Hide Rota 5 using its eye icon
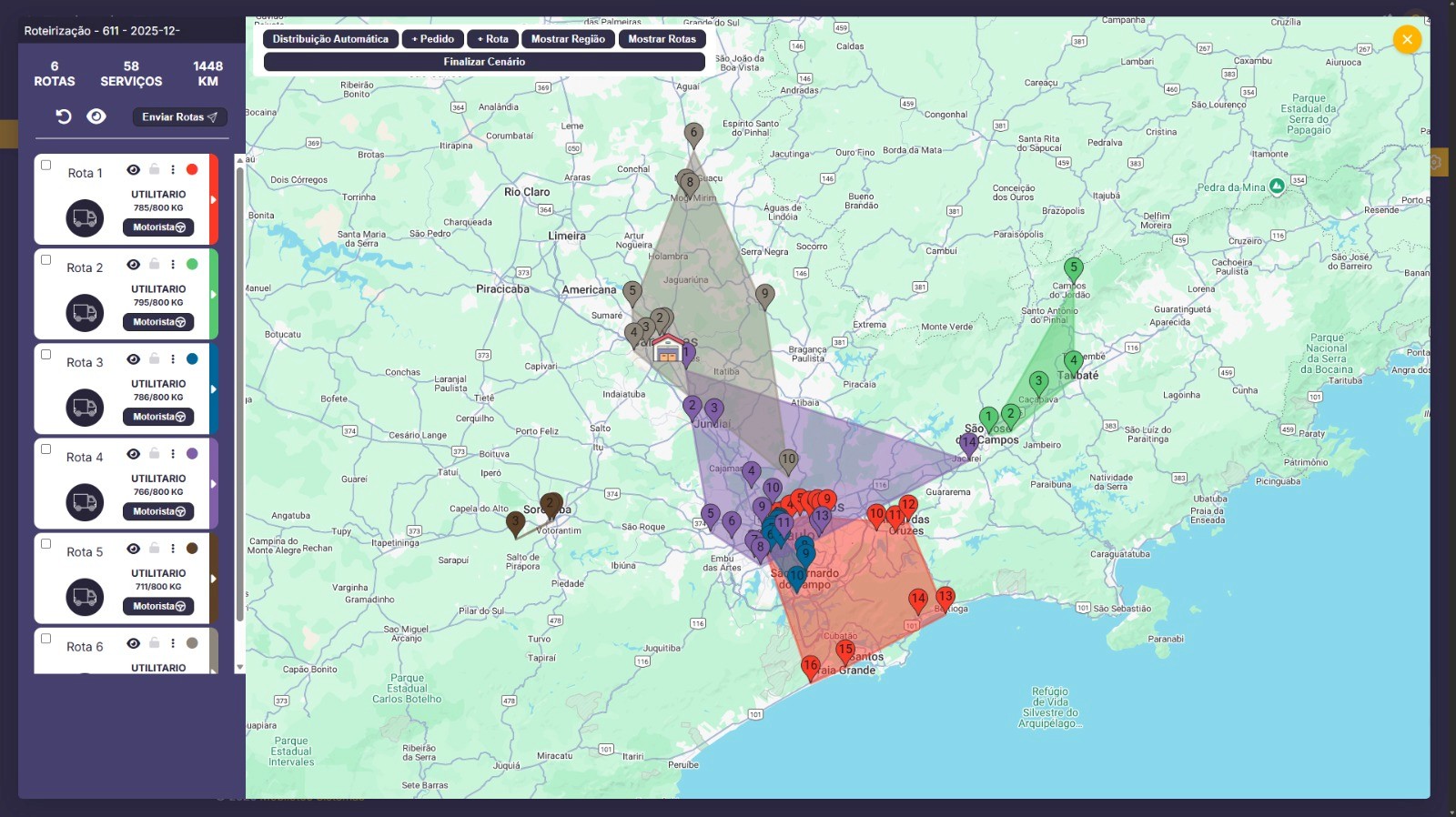Viewport: 1456px width, 817px height. pyautogui.click(x=133, y=549)
